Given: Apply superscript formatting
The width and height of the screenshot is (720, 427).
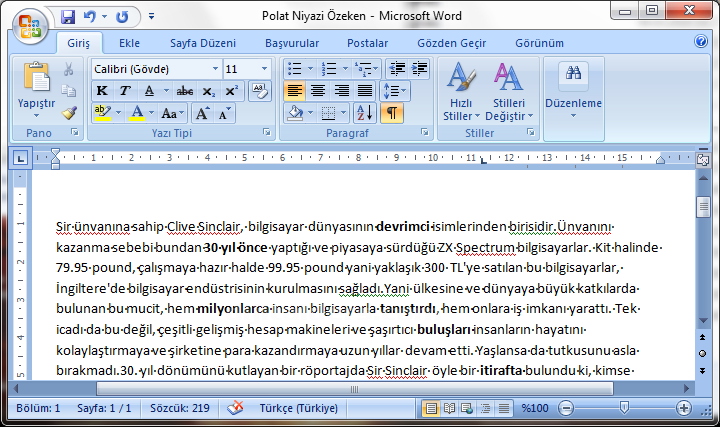Looking at the screenshot, I should pyautogui.click(x=232, y=91).
